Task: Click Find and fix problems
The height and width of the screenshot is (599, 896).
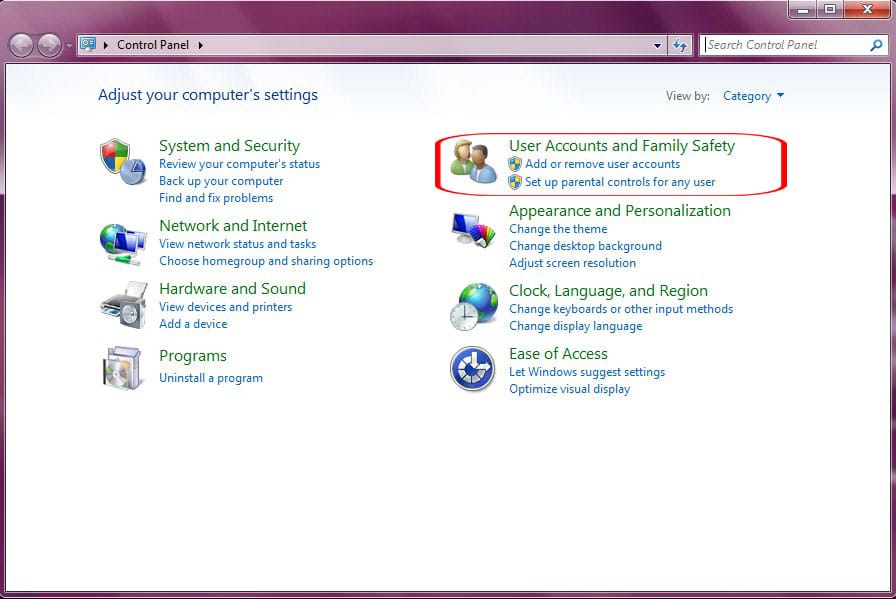Action: click(215, 198)
